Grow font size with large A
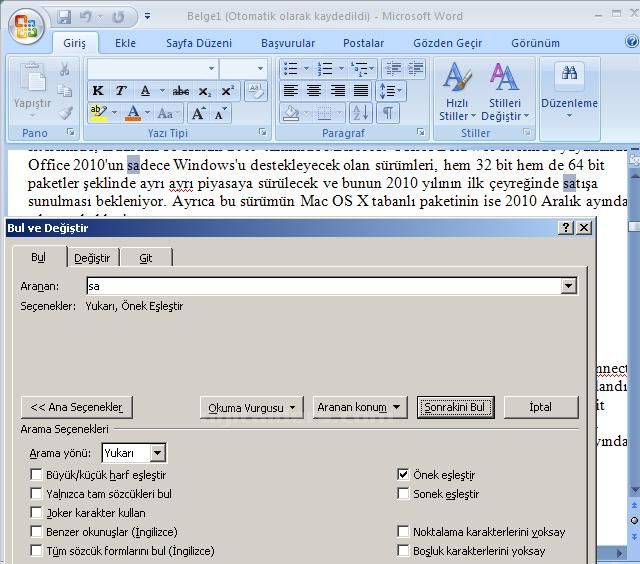Viewport: 640px width, 564px height. pos(198,113)
